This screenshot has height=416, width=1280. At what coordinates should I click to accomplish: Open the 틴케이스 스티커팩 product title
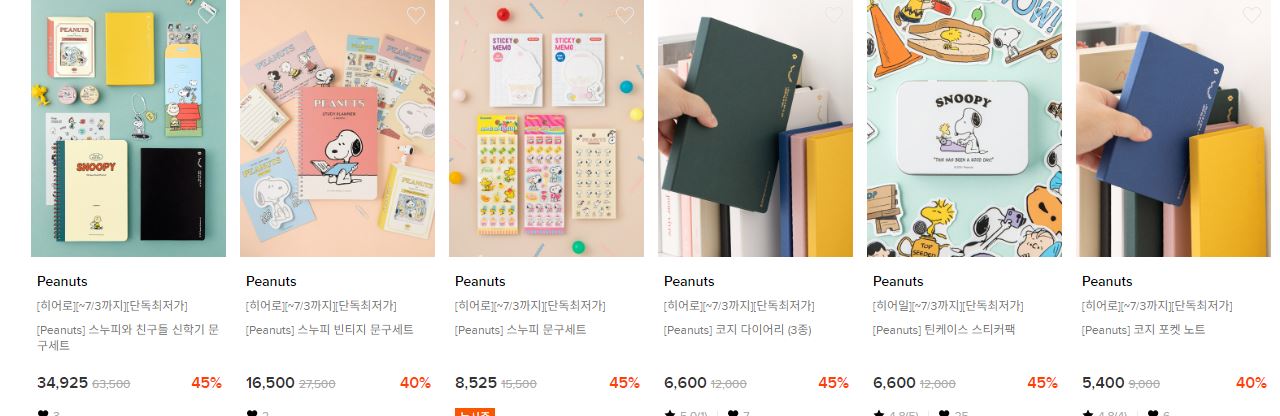click(944, 330)
